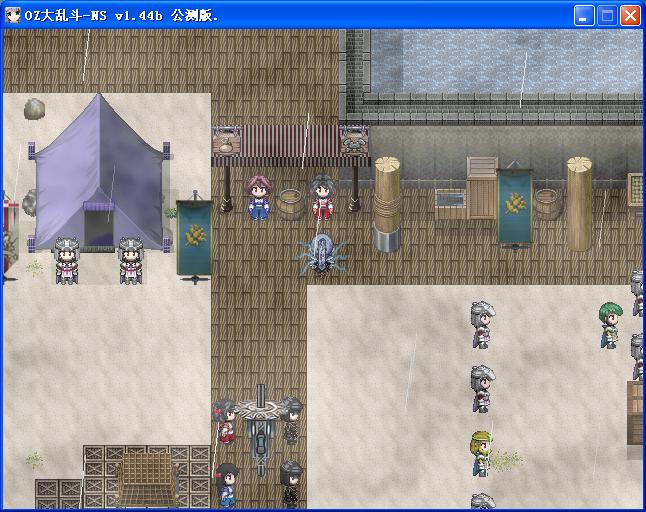This screenshot has height=512, width=646.
Task: Click the teal banner beside the purple tent
Action: 195,238
